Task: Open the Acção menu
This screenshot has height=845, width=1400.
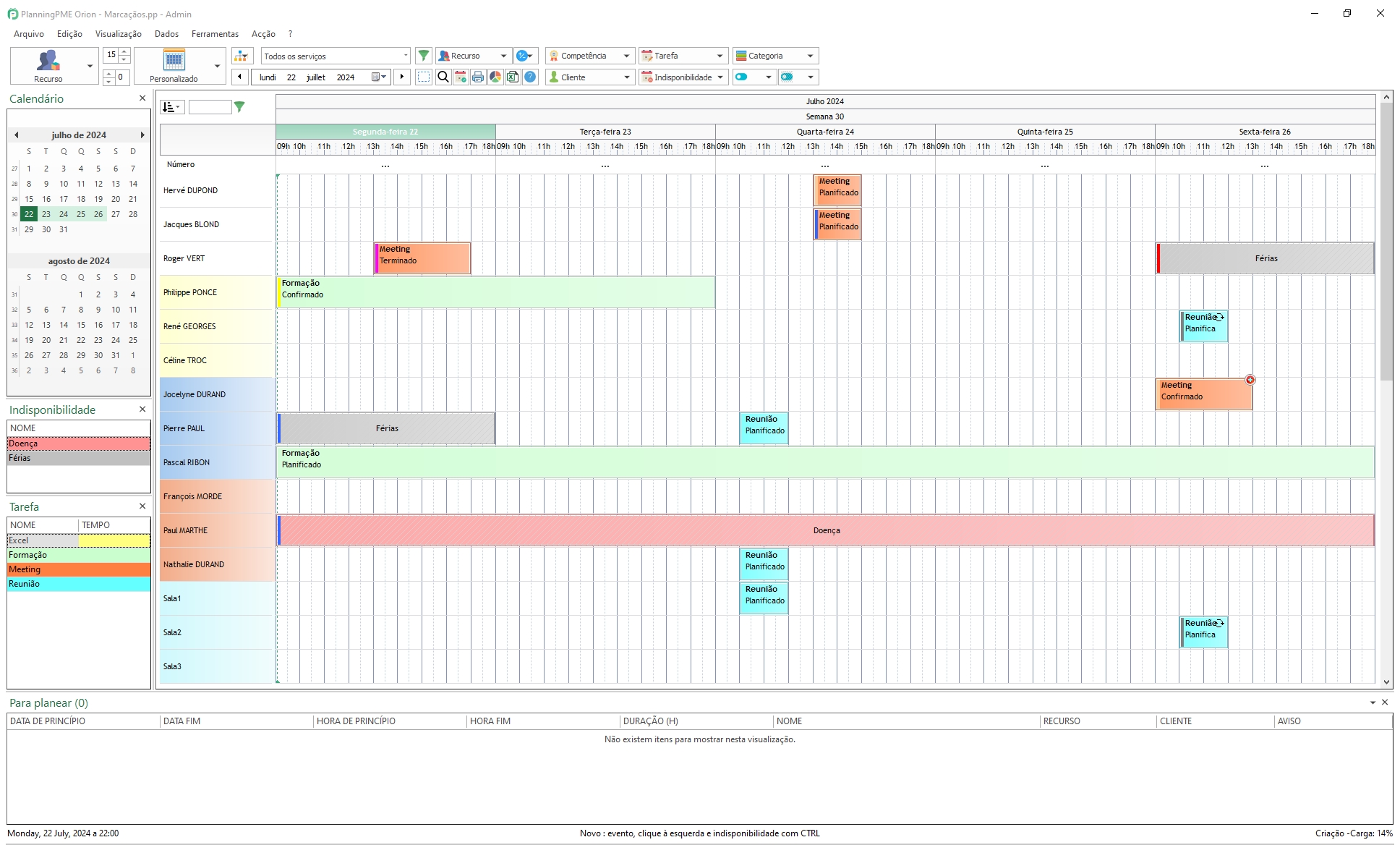Action: click(x=263, y=34)
